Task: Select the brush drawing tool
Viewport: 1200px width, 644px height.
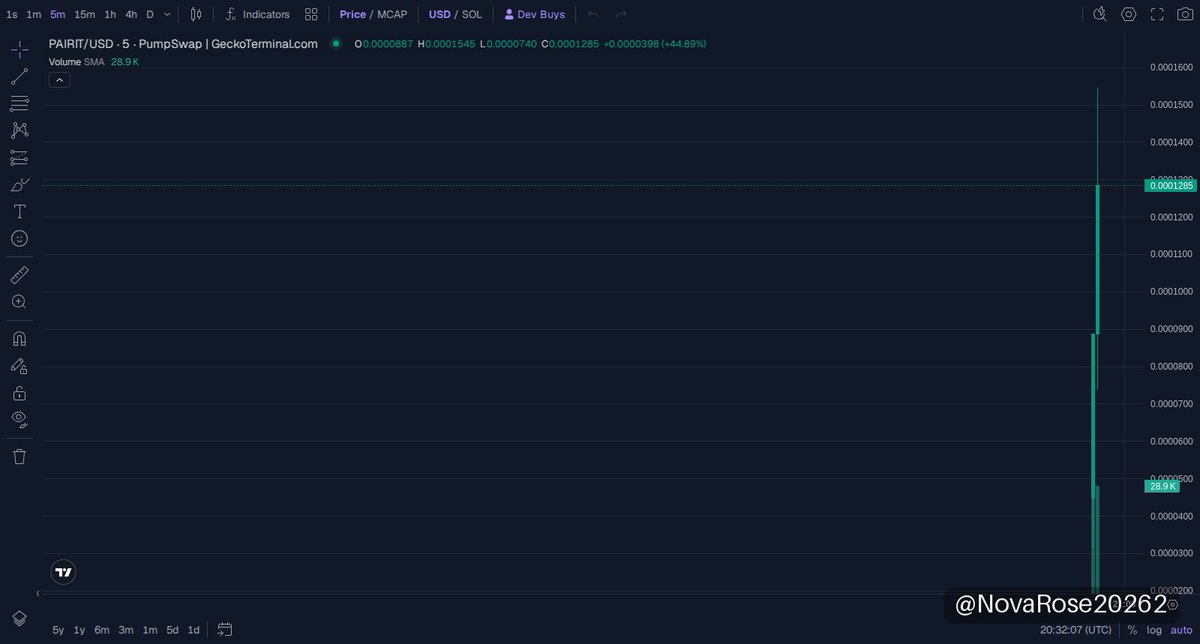Action: [x=19, y=185]
